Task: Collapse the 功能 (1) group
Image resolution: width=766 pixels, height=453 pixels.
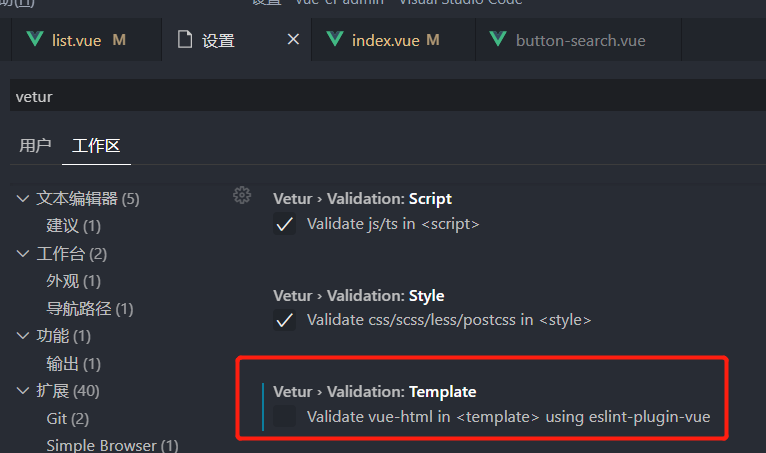Action: [22, 336]
